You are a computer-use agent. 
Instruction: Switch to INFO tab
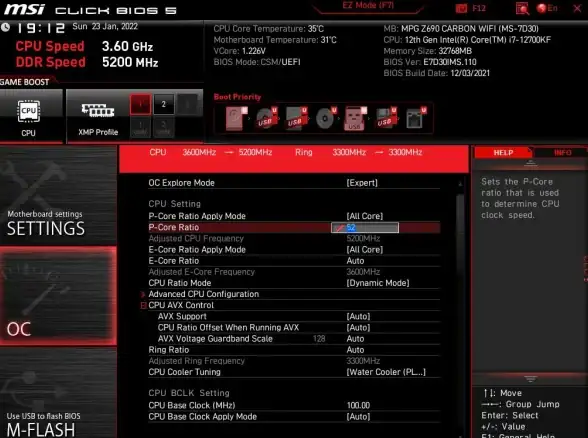[x=562, y=153]
